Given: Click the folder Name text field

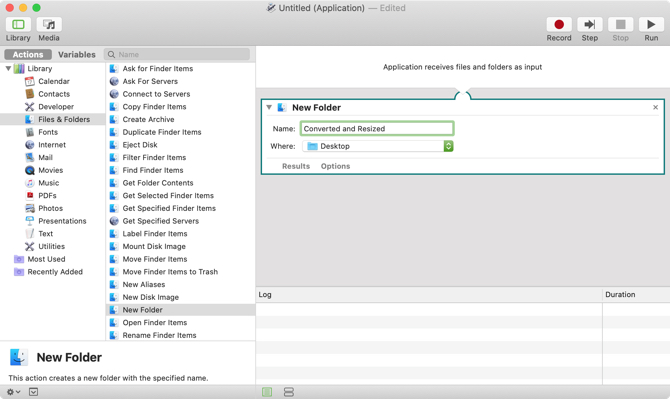Looking at the screenshot, I should 377,129.
